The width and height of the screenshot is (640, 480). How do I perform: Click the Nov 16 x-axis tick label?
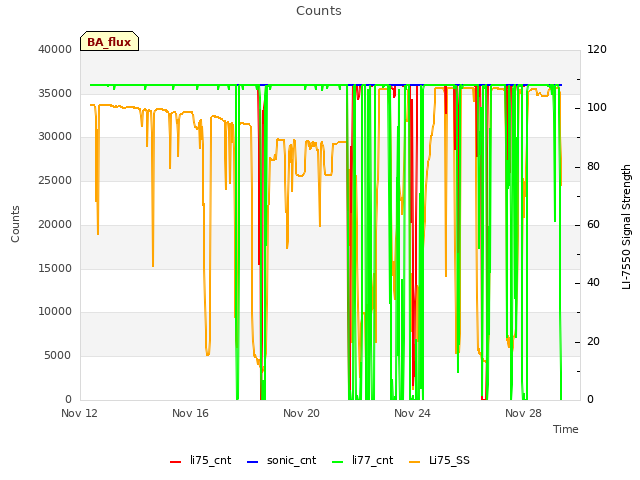(190, 413)
